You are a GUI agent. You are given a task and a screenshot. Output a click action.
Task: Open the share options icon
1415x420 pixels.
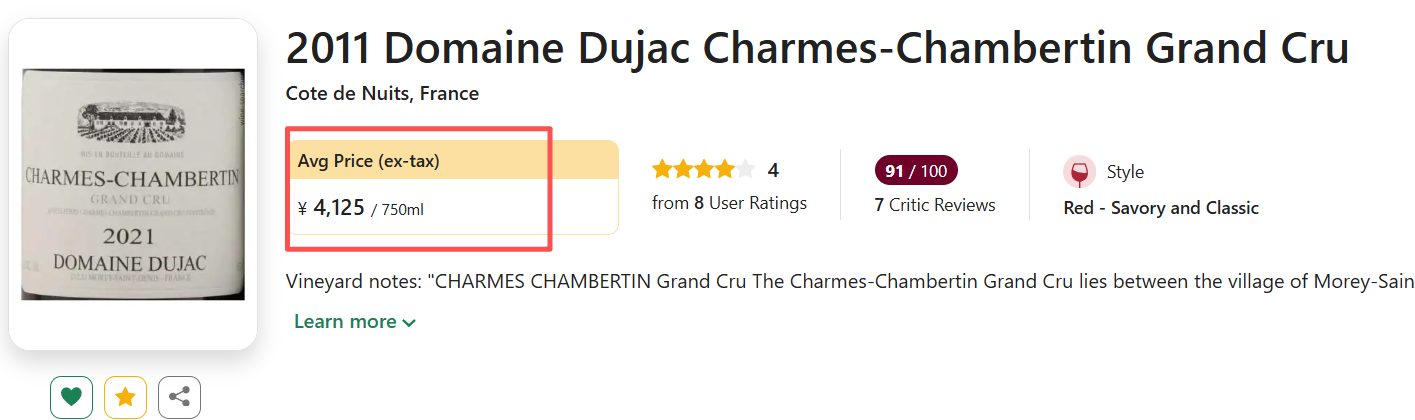point(179,397)
